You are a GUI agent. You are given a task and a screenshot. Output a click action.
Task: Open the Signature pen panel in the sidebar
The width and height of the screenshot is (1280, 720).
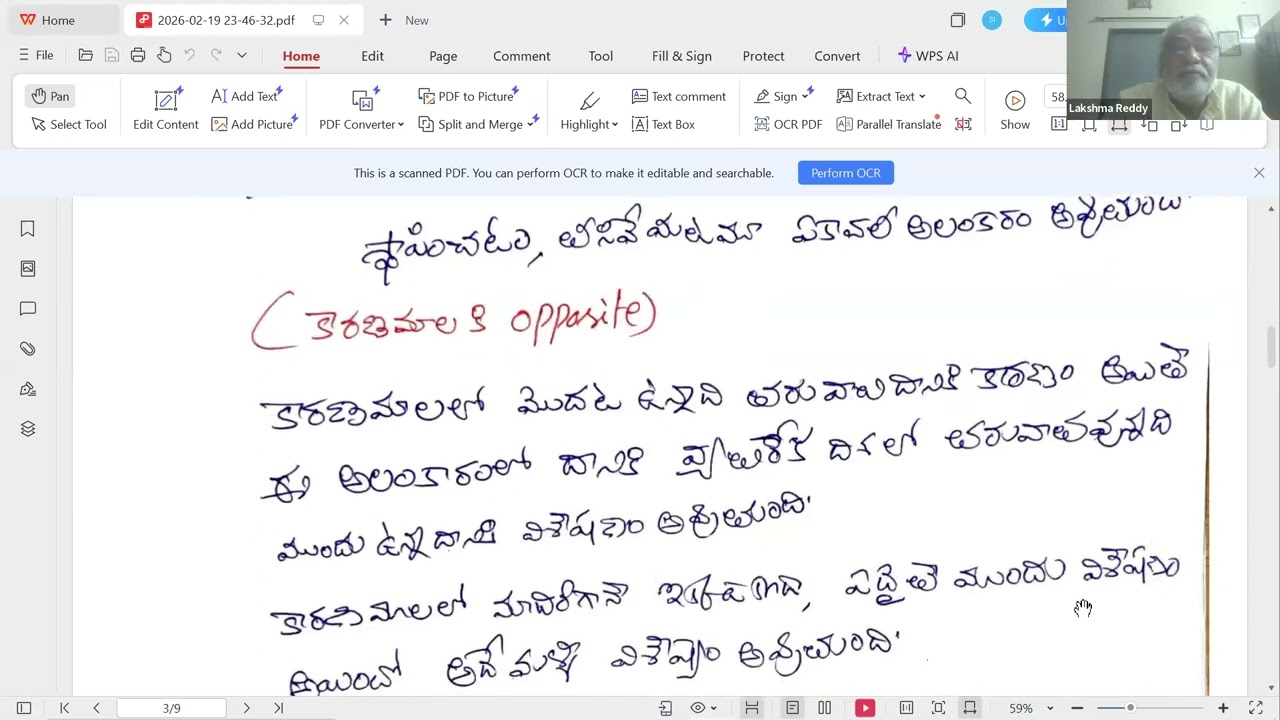pyautogui.click(x=28, y=389)
